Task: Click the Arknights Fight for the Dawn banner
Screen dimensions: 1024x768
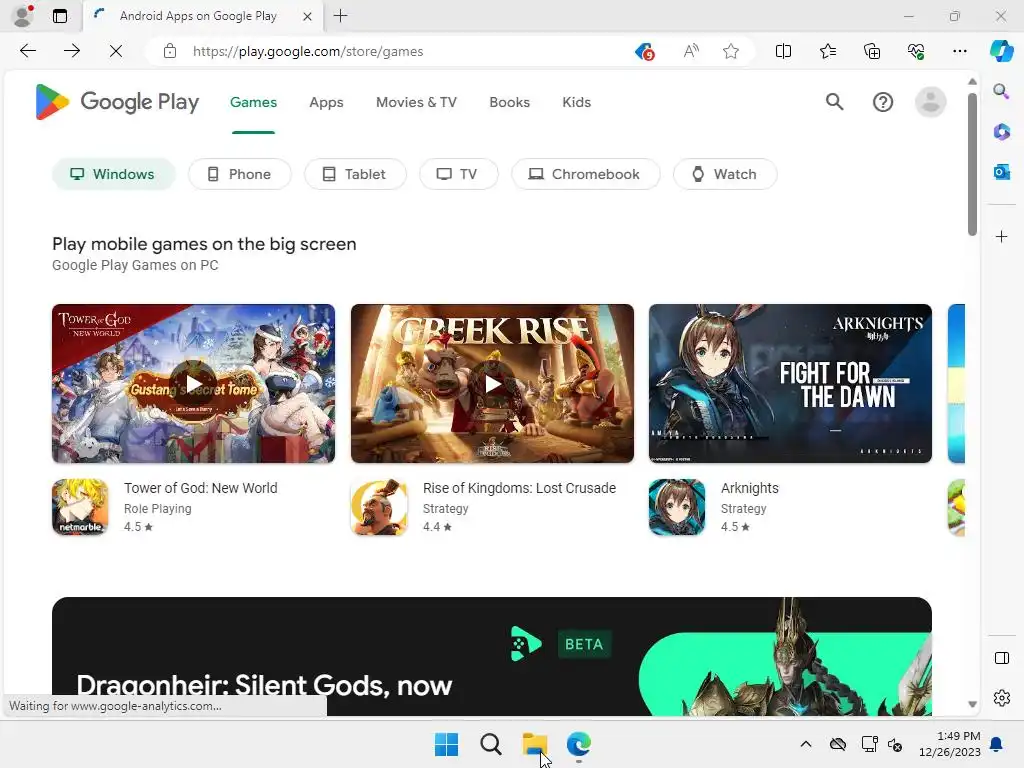Action: tap(790, 383)
